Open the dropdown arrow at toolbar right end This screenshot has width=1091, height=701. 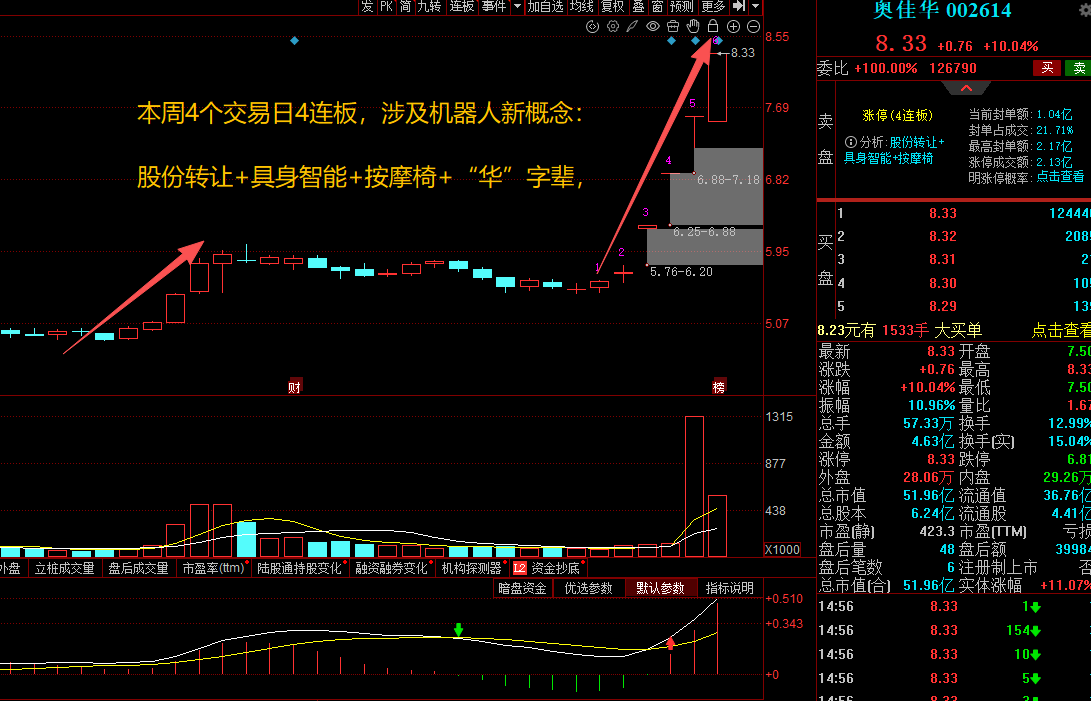tap(756, 6)
